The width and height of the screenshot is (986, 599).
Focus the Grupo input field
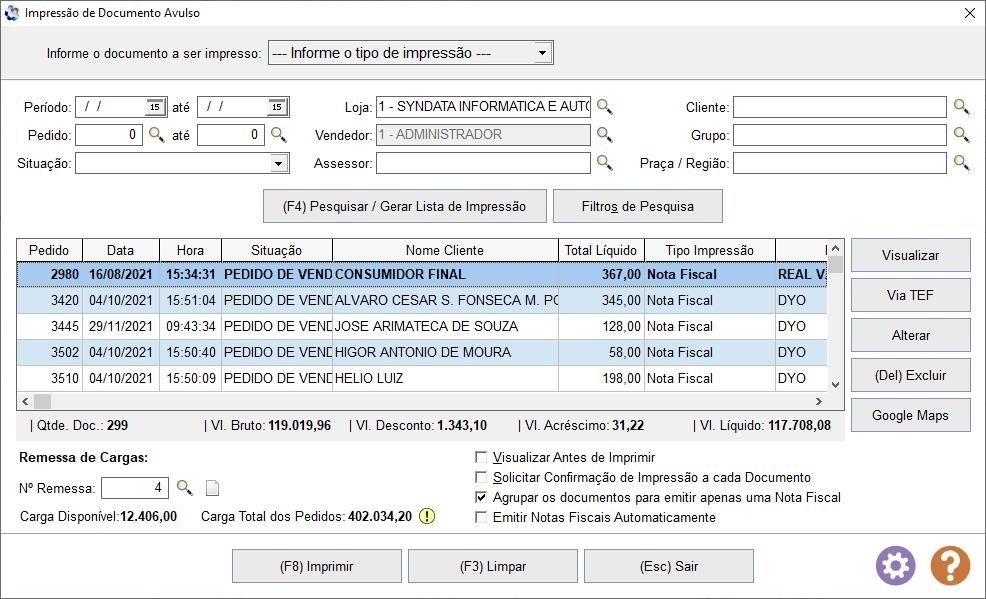coord(840,135)
